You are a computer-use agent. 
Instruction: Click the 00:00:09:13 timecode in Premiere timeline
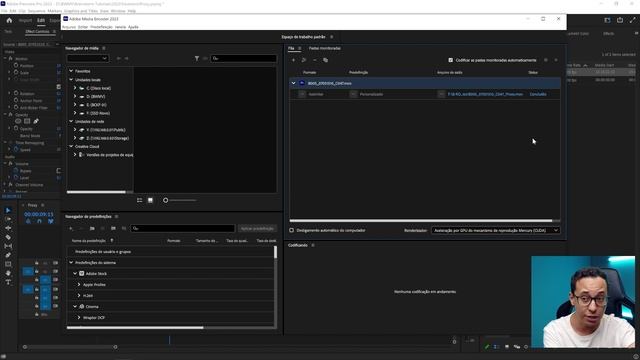click(x=39, y=214)
